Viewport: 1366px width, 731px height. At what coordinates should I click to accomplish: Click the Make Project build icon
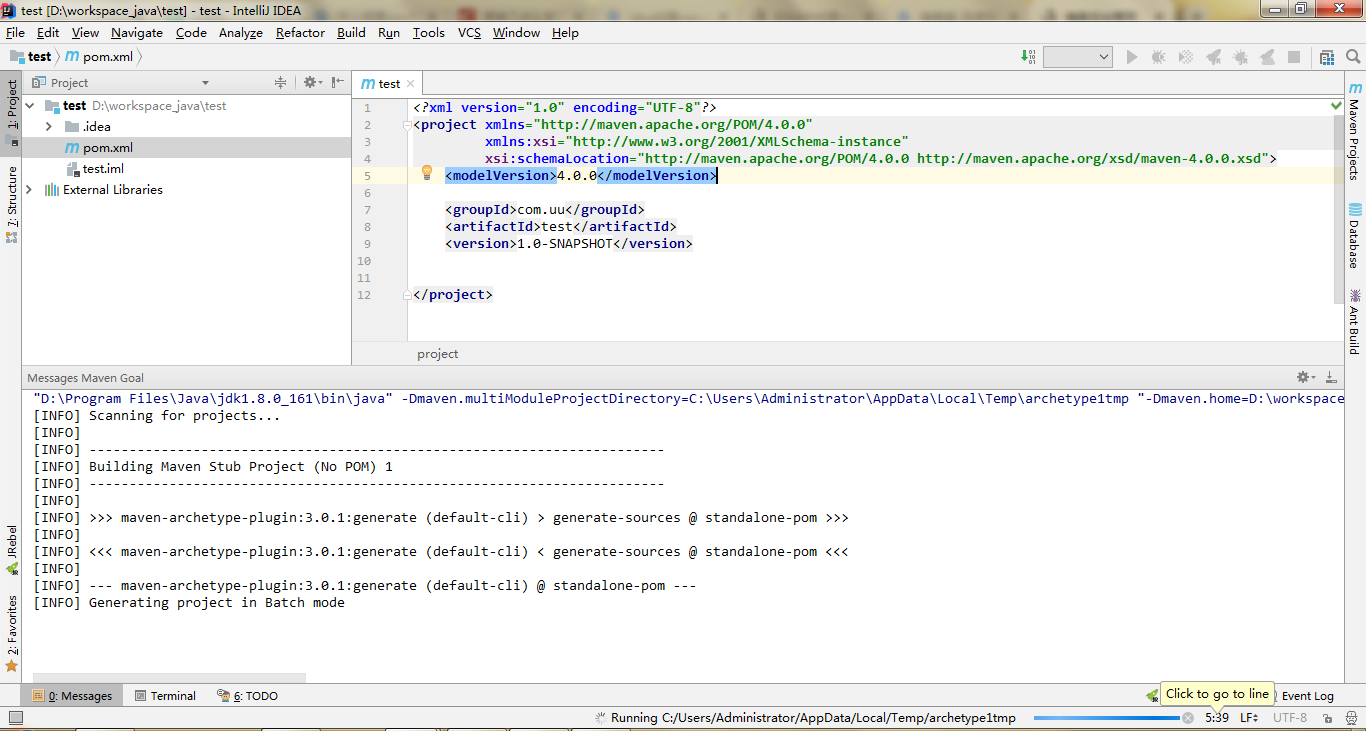coord(1029,57)
